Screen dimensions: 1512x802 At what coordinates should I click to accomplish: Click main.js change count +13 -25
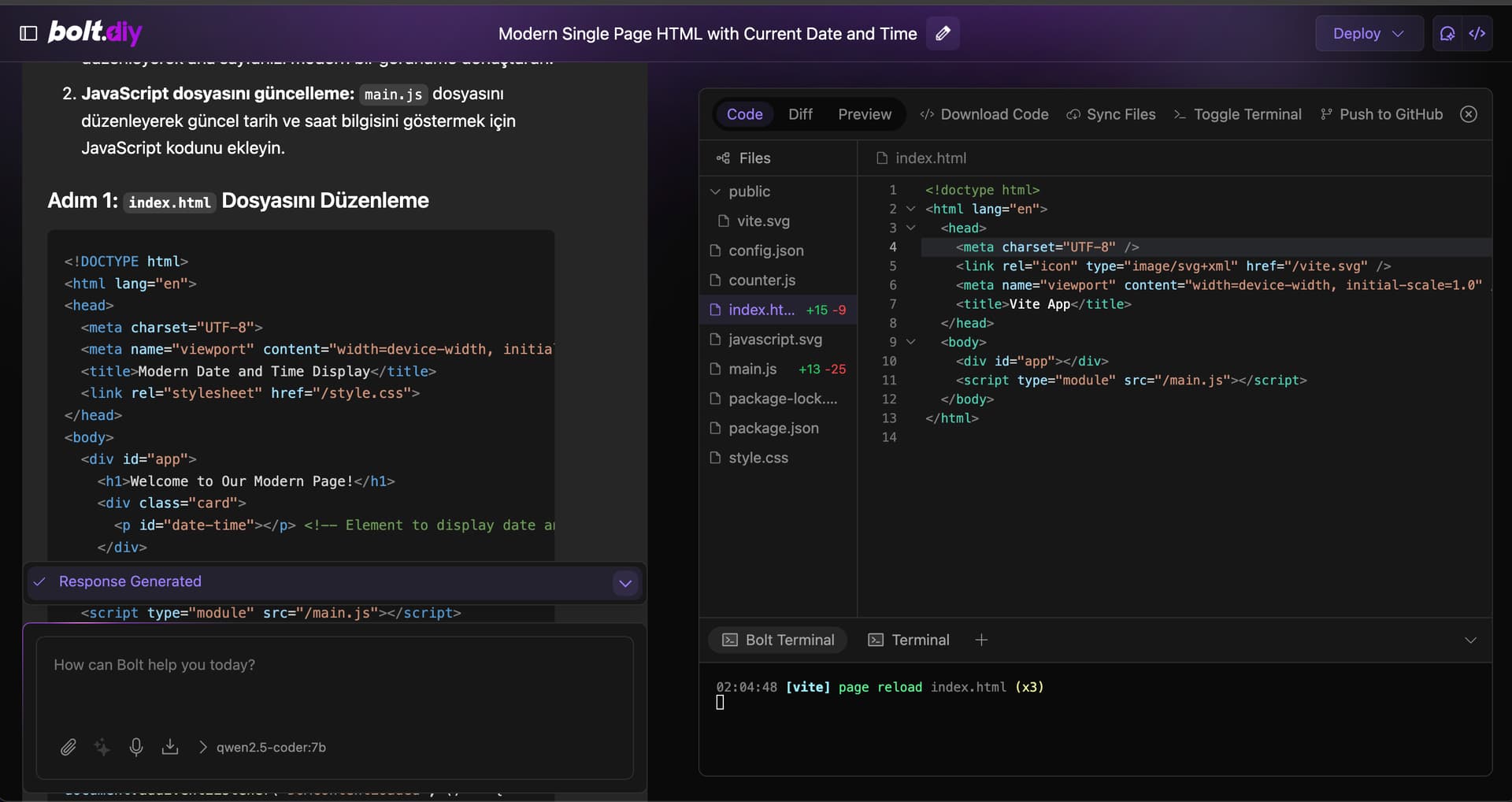coord(822,369)
